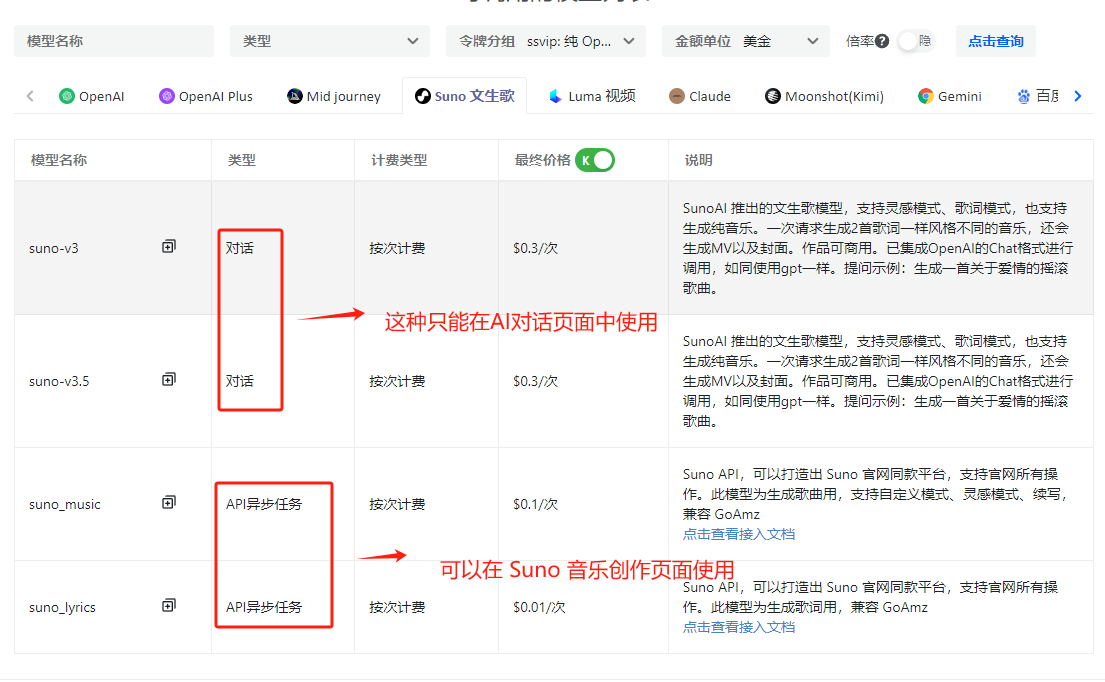Switch to the OpenAI tab

[x=92, y=97]
